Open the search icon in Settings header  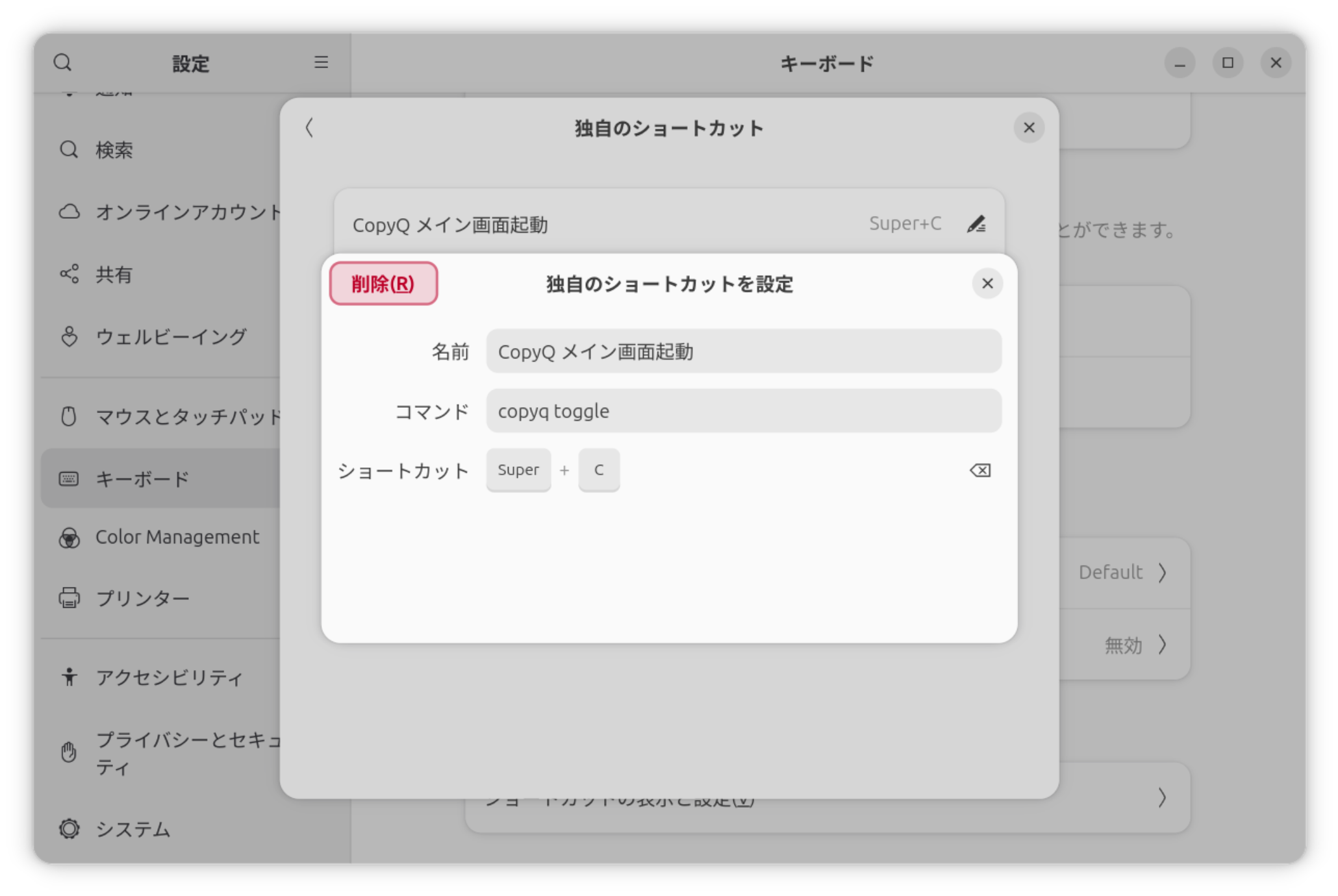point(63,63)
